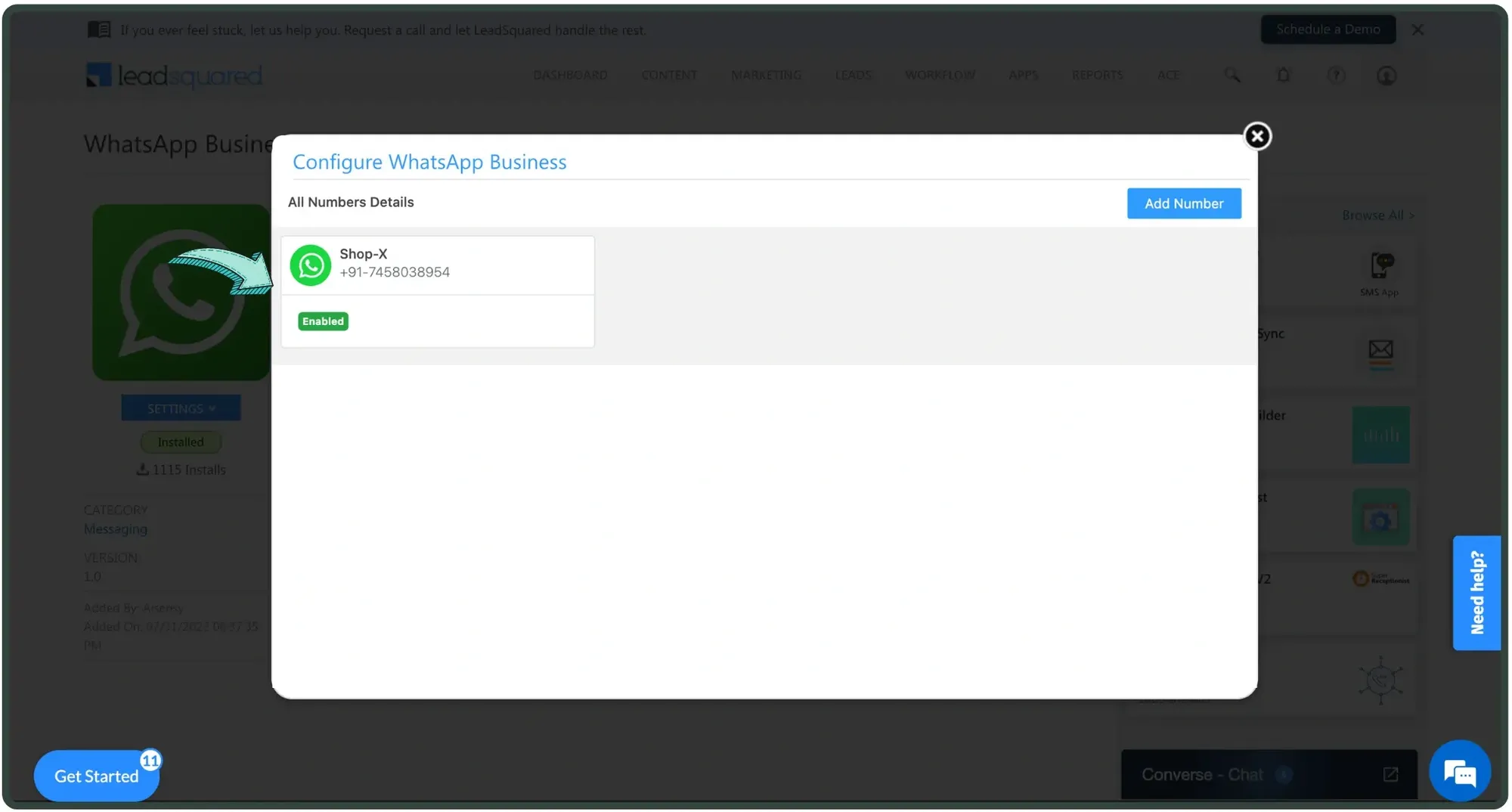Viewport: 1512px width, 812px height.
Task: Open the notifications bell icon
Action: tap(1283, 75)
